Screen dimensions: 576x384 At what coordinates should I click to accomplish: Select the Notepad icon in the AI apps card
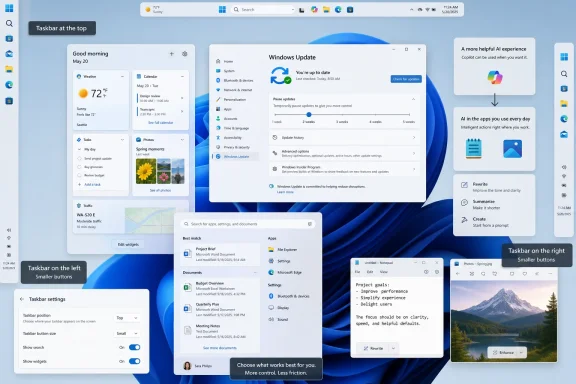pos(474,148)
